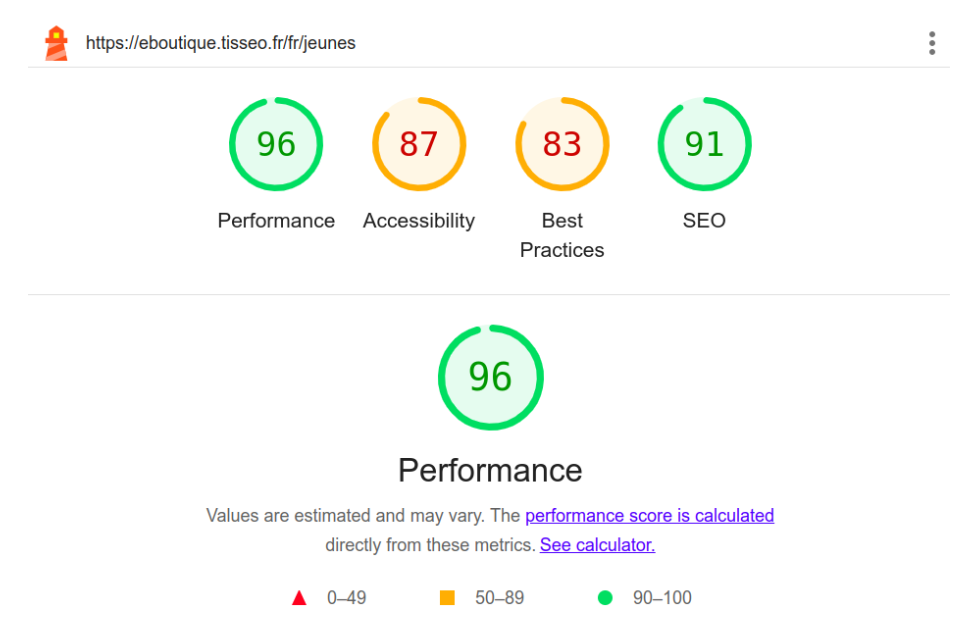Click the SEO gauge showing 91

click(x=704, y=144)
